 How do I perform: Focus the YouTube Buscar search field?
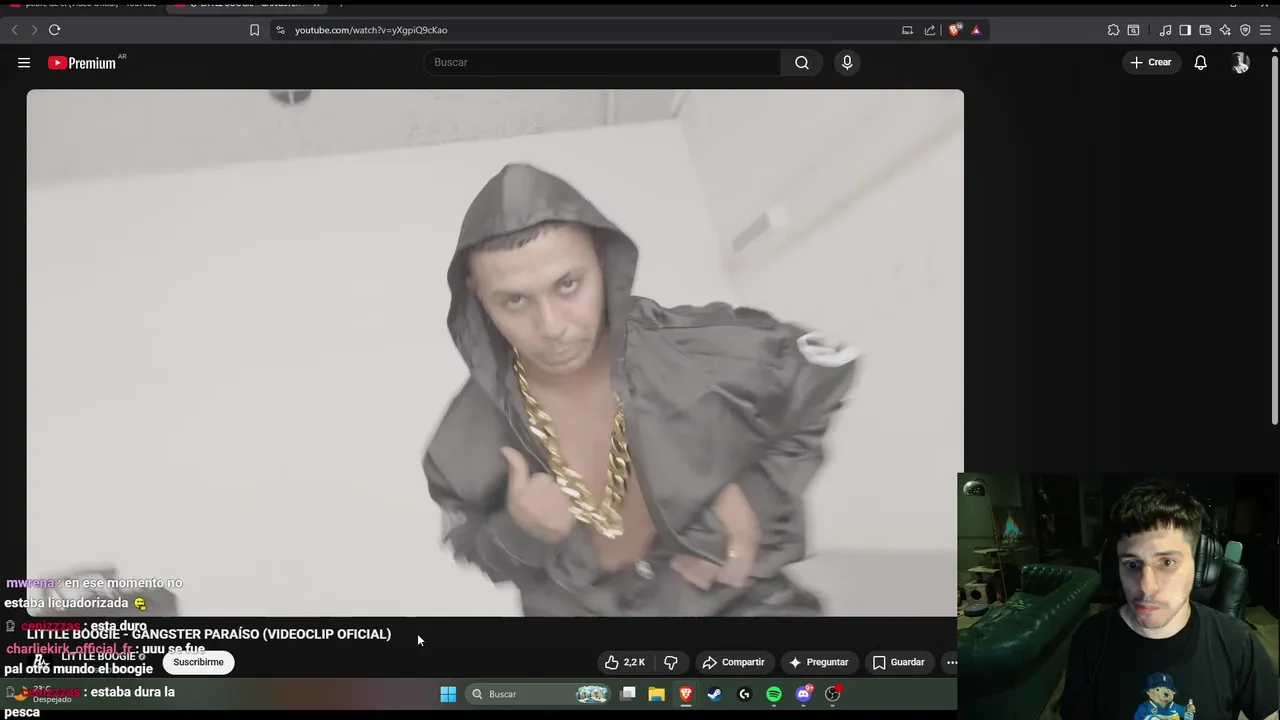click(602, 62)
